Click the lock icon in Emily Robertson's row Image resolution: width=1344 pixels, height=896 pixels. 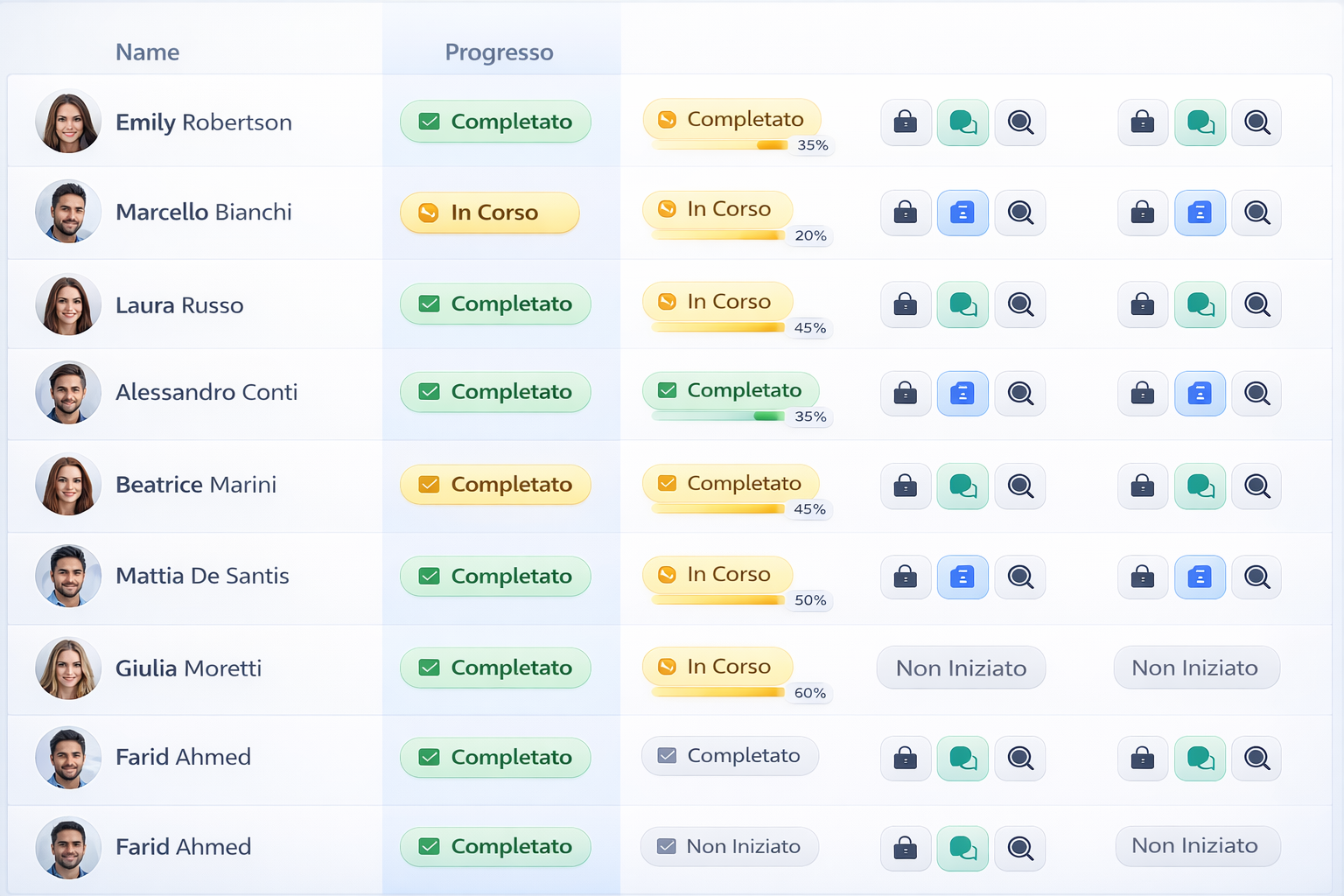(x=906, y=122)
